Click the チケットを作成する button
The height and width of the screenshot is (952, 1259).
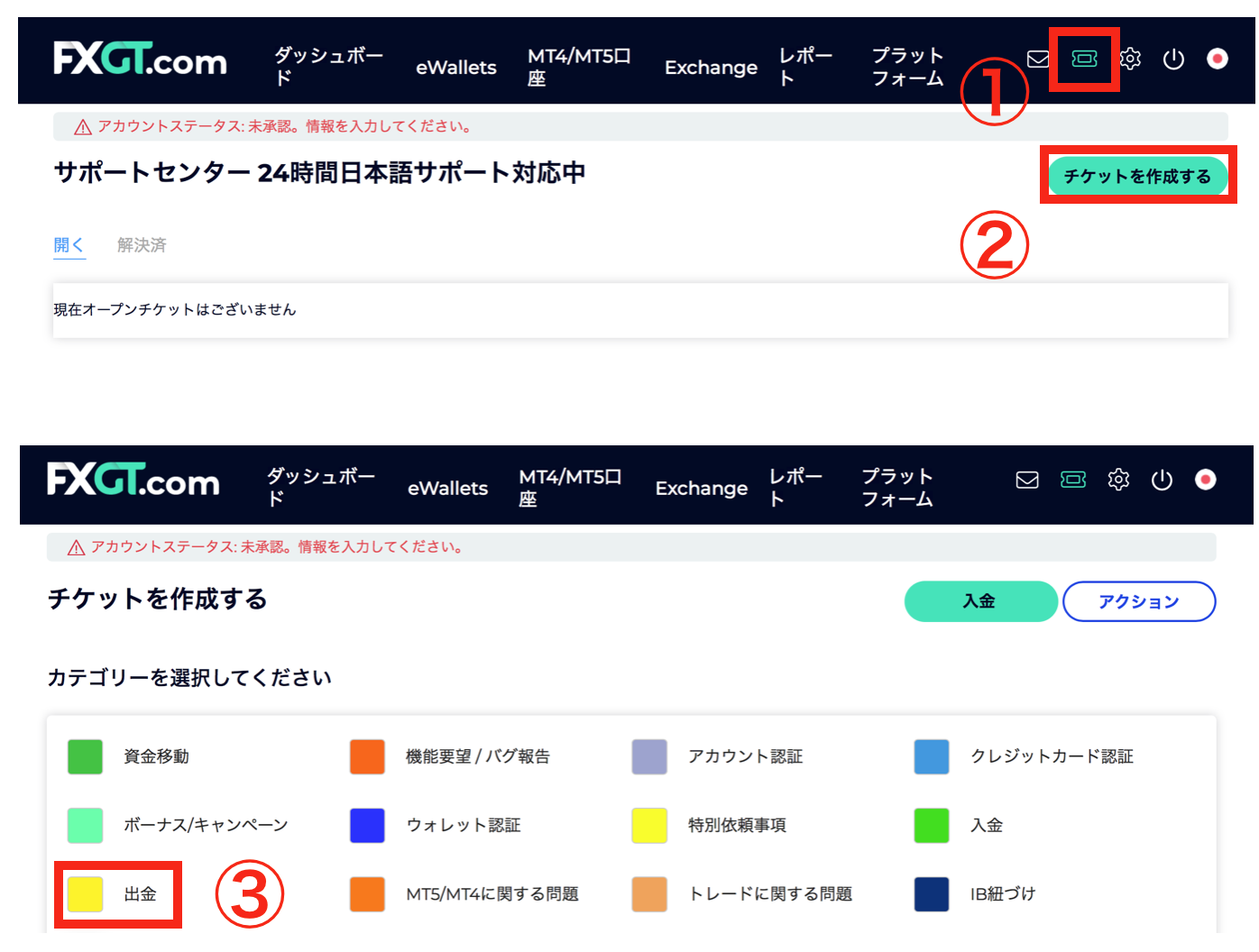pyautogui.click(x=1137, y=176)
